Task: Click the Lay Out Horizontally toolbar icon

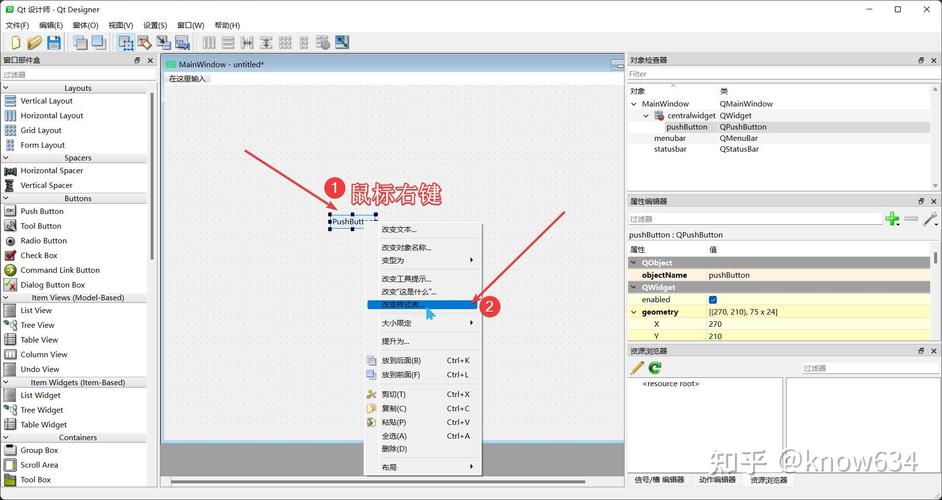Action: coord(209,42)
